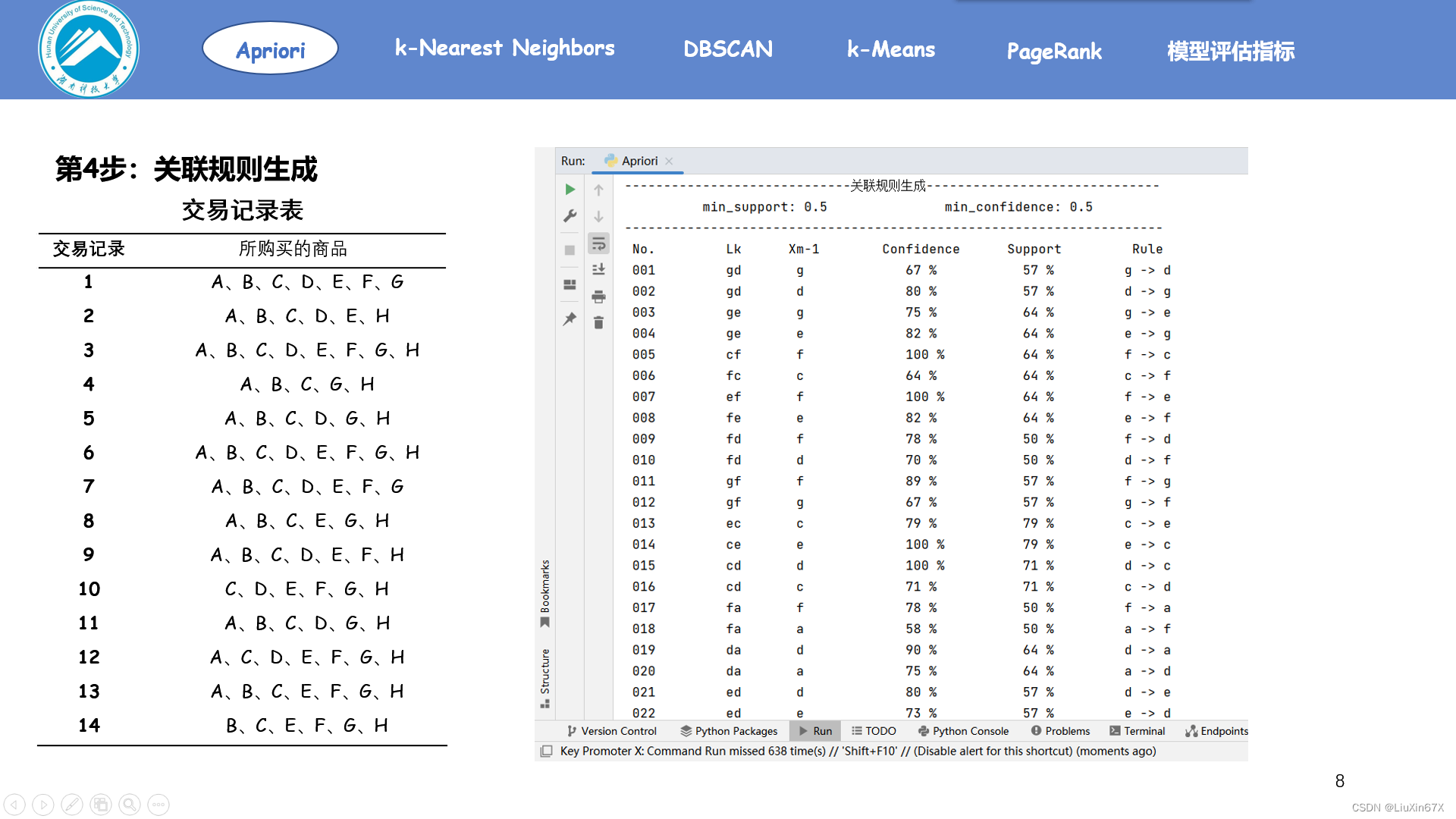Image resolution: width=1456 pixels, height=819 pixels.
Task: Click slideshow pen tool icon
Action: (71, 805)
